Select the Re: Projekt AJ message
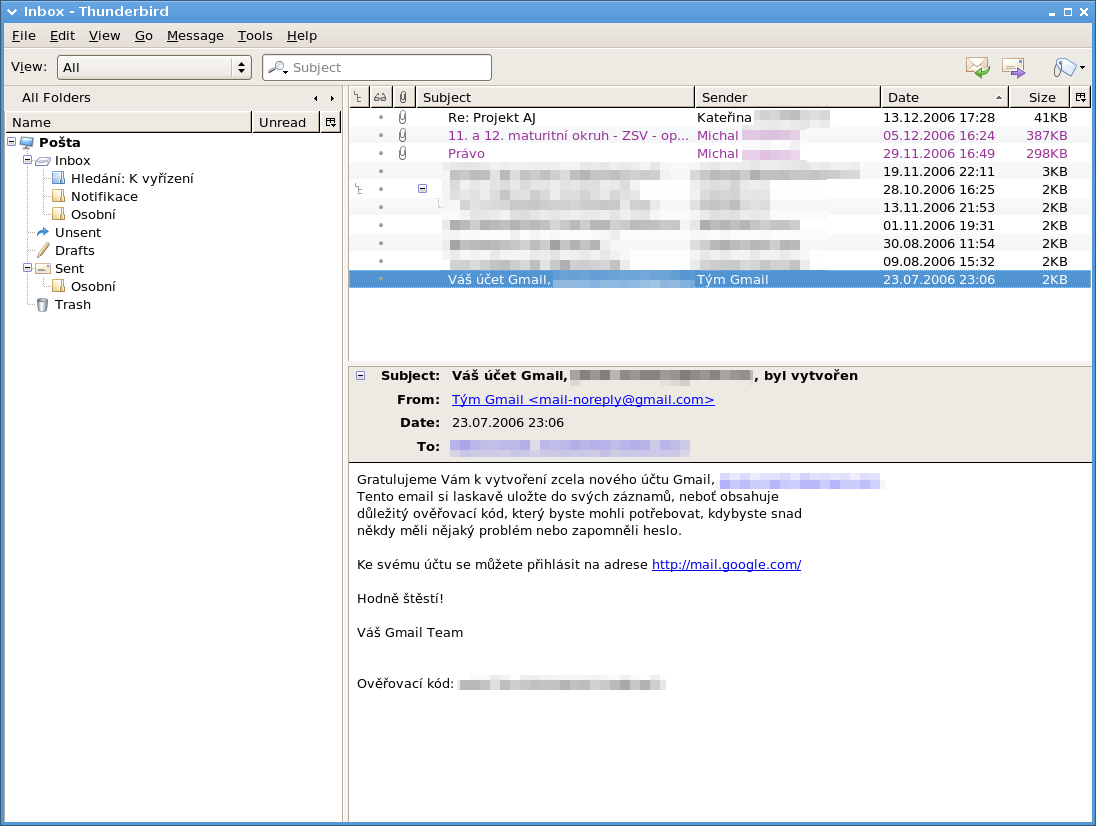Image resolution: width=1096 pixels, height=826 pixels. point(719,117)
